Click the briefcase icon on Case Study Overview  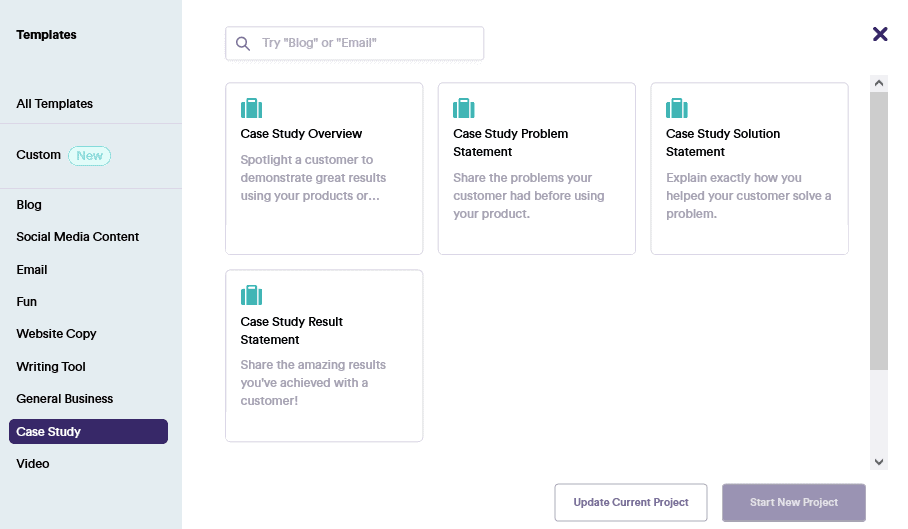coord(251,108)
